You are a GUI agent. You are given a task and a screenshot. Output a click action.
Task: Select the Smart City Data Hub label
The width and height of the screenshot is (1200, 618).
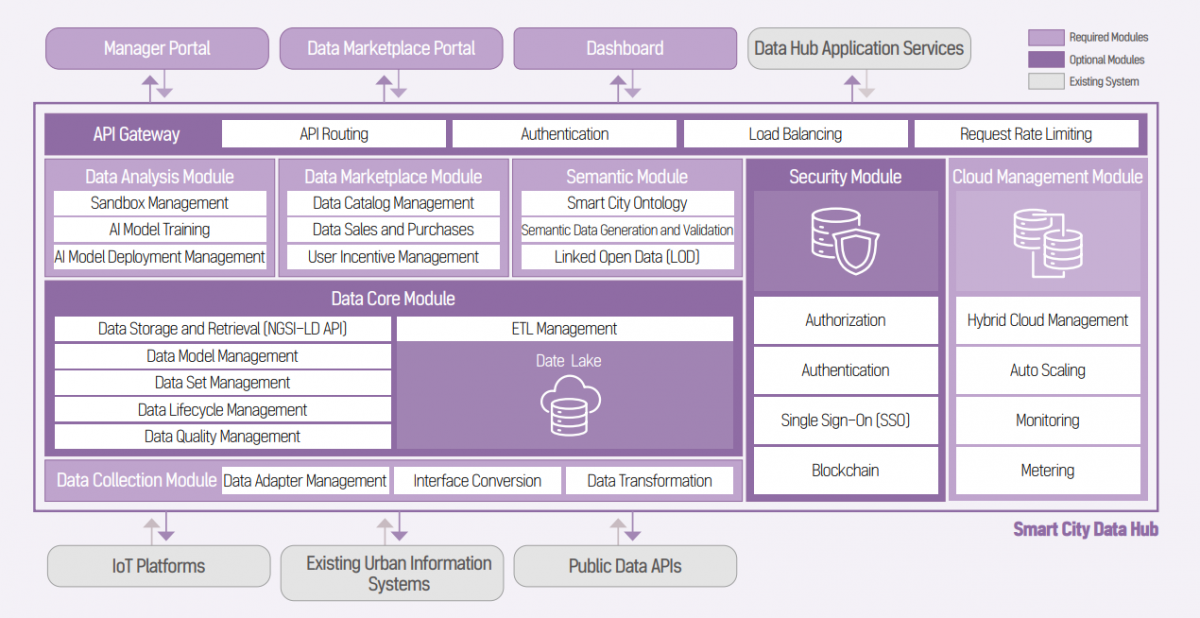[1085, 529]
